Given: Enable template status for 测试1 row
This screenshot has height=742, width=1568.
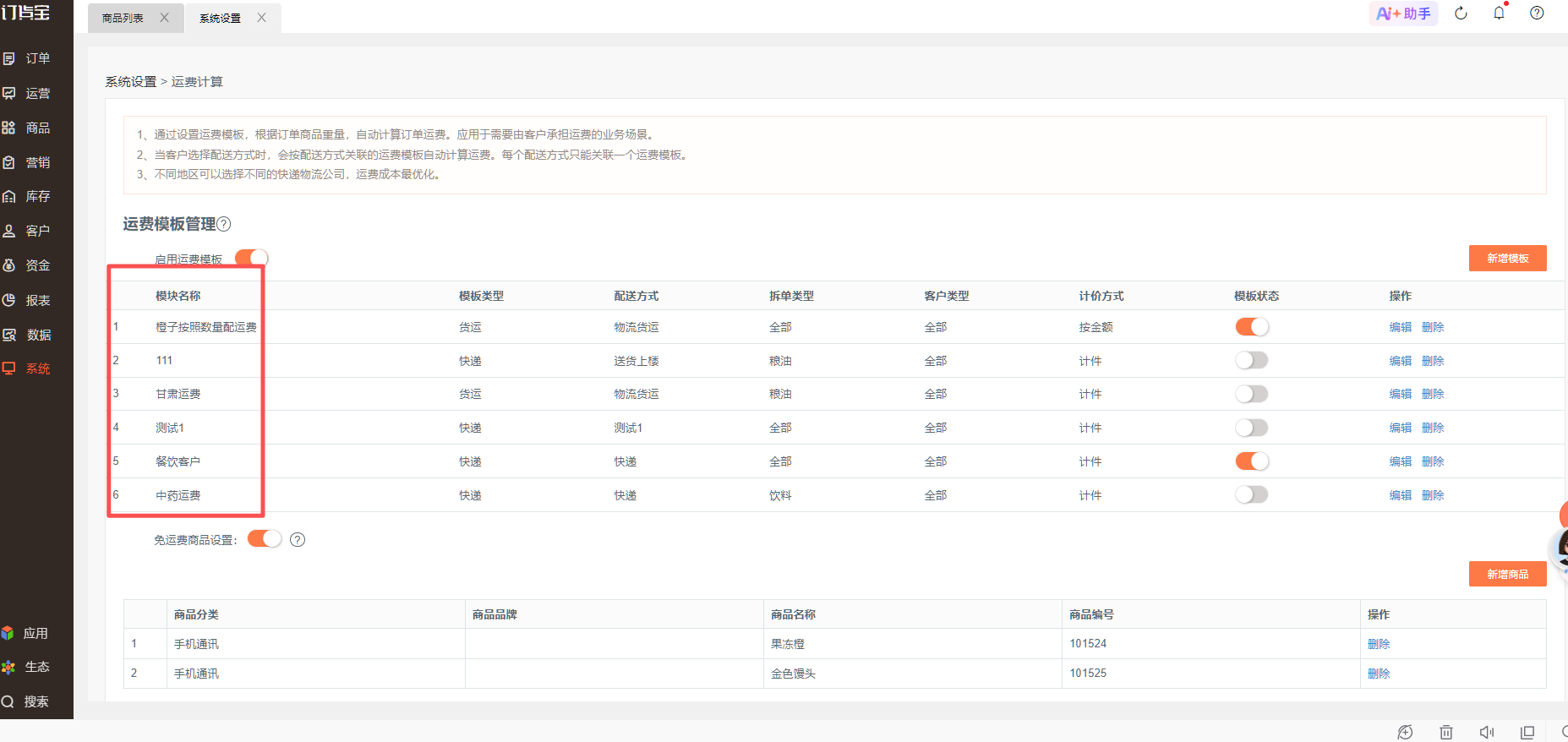Looking at the screenshot, I should [x=1252, y=428].
